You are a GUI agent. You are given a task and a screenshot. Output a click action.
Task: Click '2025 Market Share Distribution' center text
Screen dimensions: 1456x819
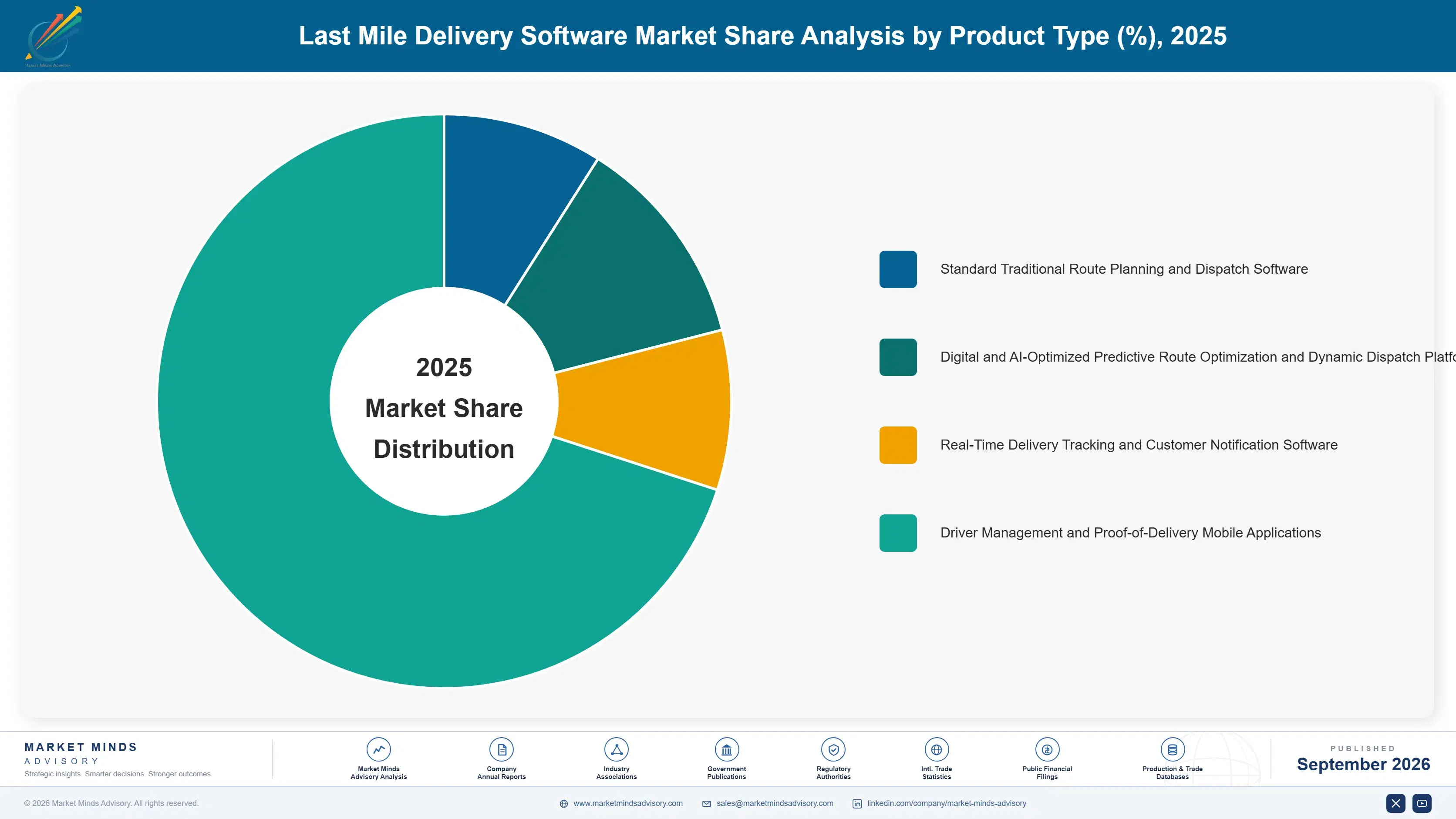(x=444, y=408)
